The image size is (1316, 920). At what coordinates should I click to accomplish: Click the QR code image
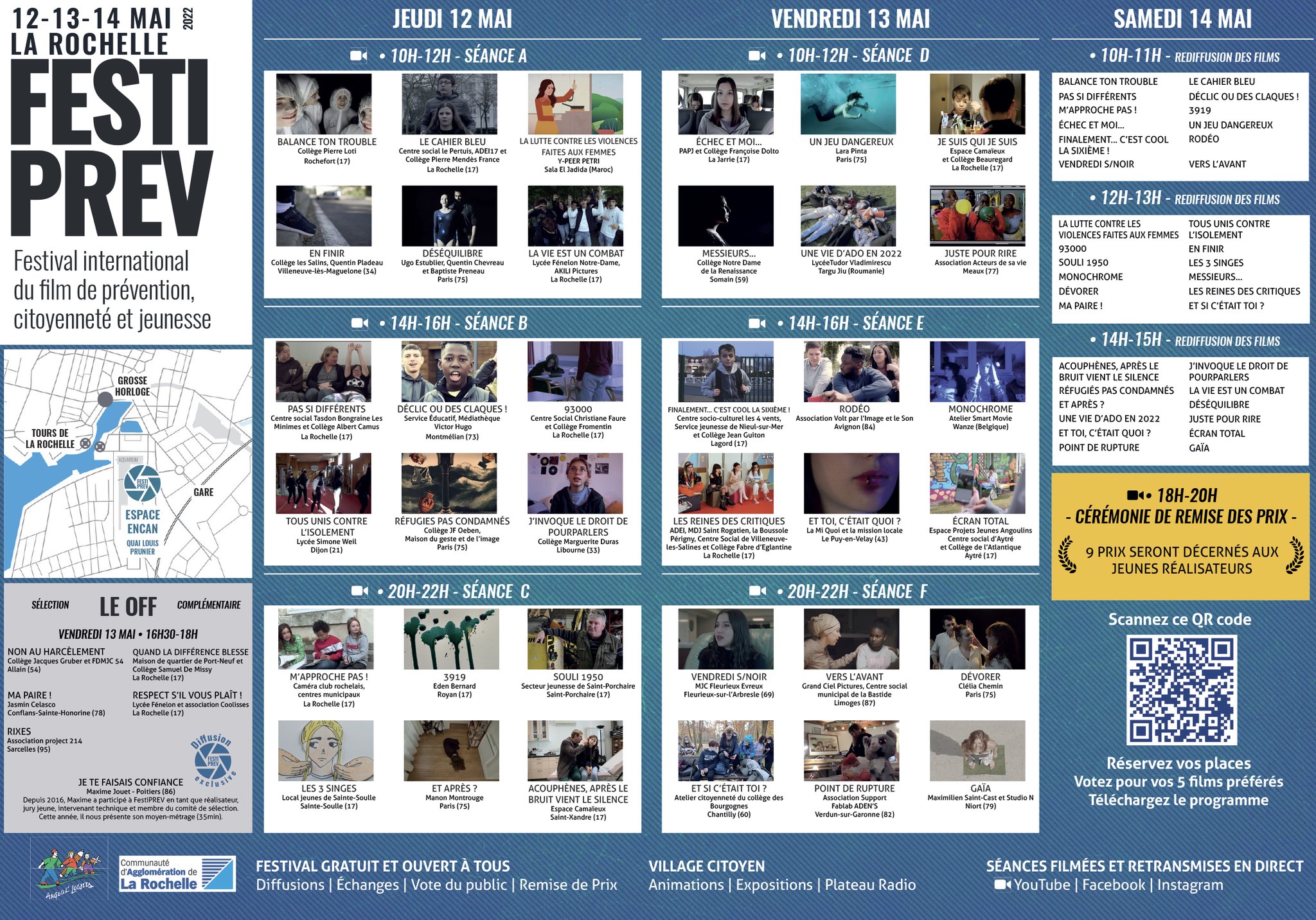pyautogui.click(x=1180, y=690)
